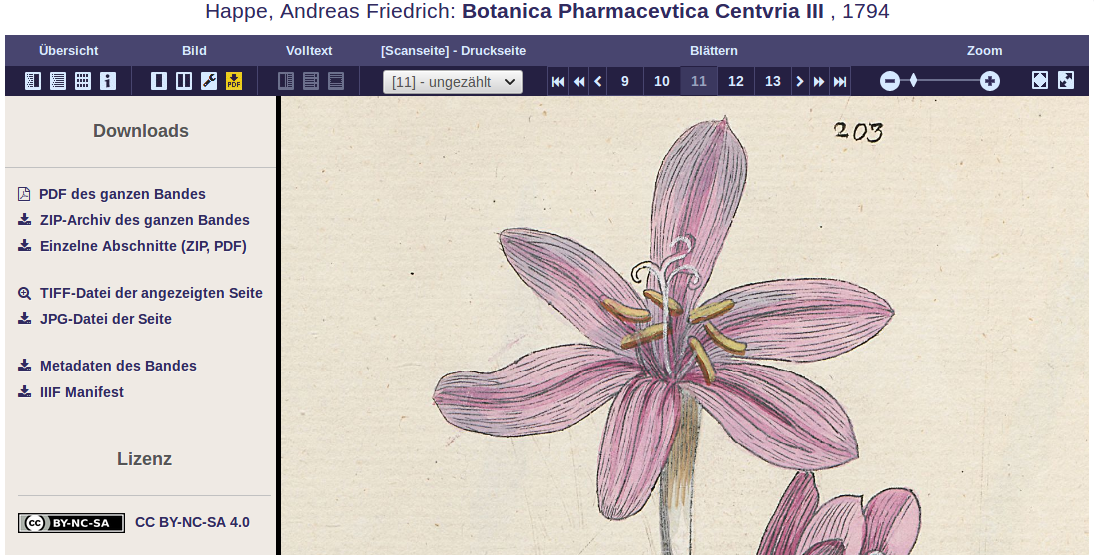This screenshot has width=1094, height=555.
Task: Go to page 12
Action: [735, 82]
